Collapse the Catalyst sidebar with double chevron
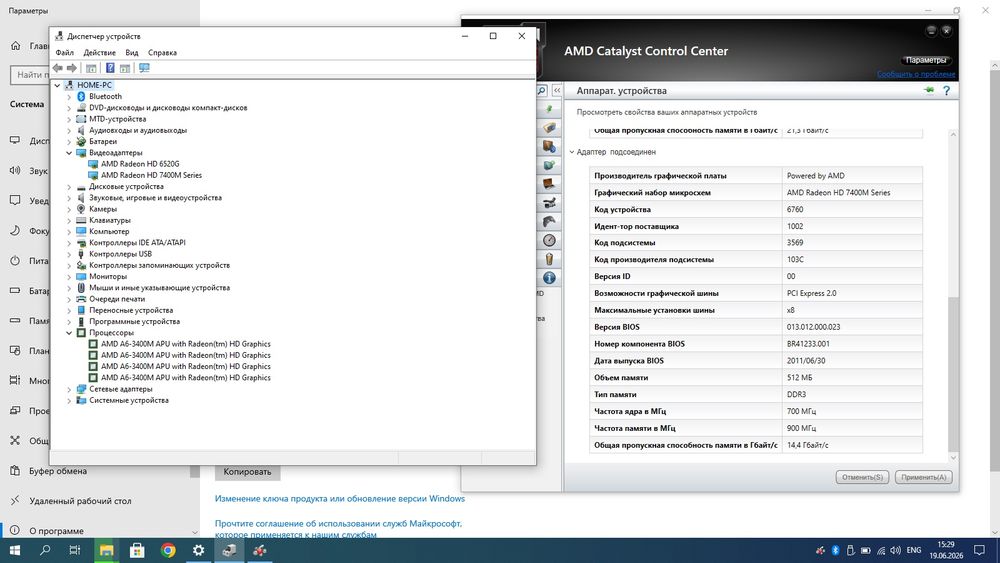Screen dimensions: 1000x563 [x=557, y=91]
